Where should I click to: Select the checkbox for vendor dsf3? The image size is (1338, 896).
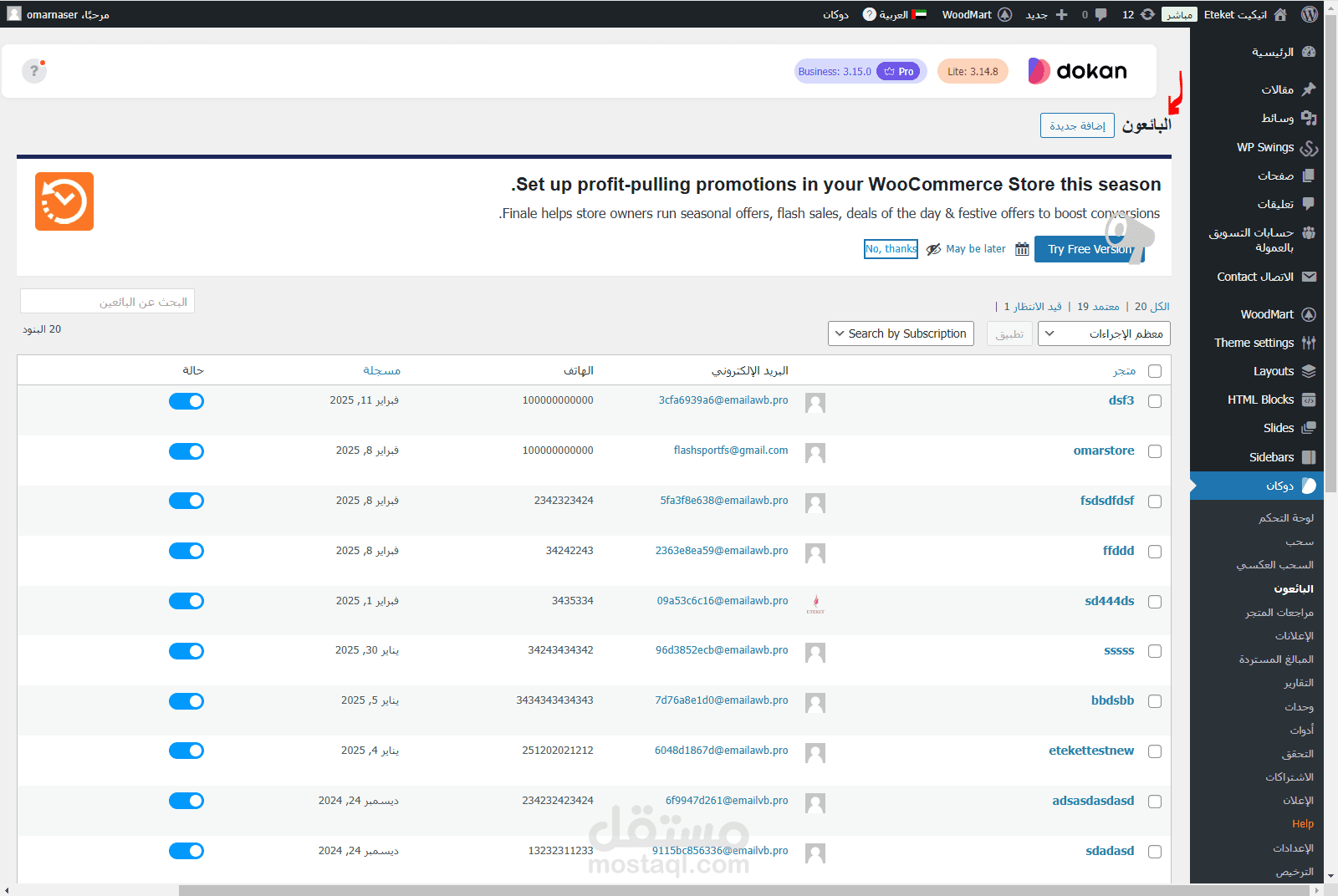point(1155,401)
